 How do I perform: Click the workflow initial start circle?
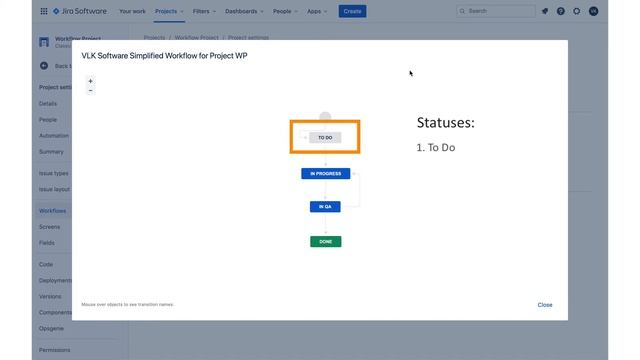(325, 116)
